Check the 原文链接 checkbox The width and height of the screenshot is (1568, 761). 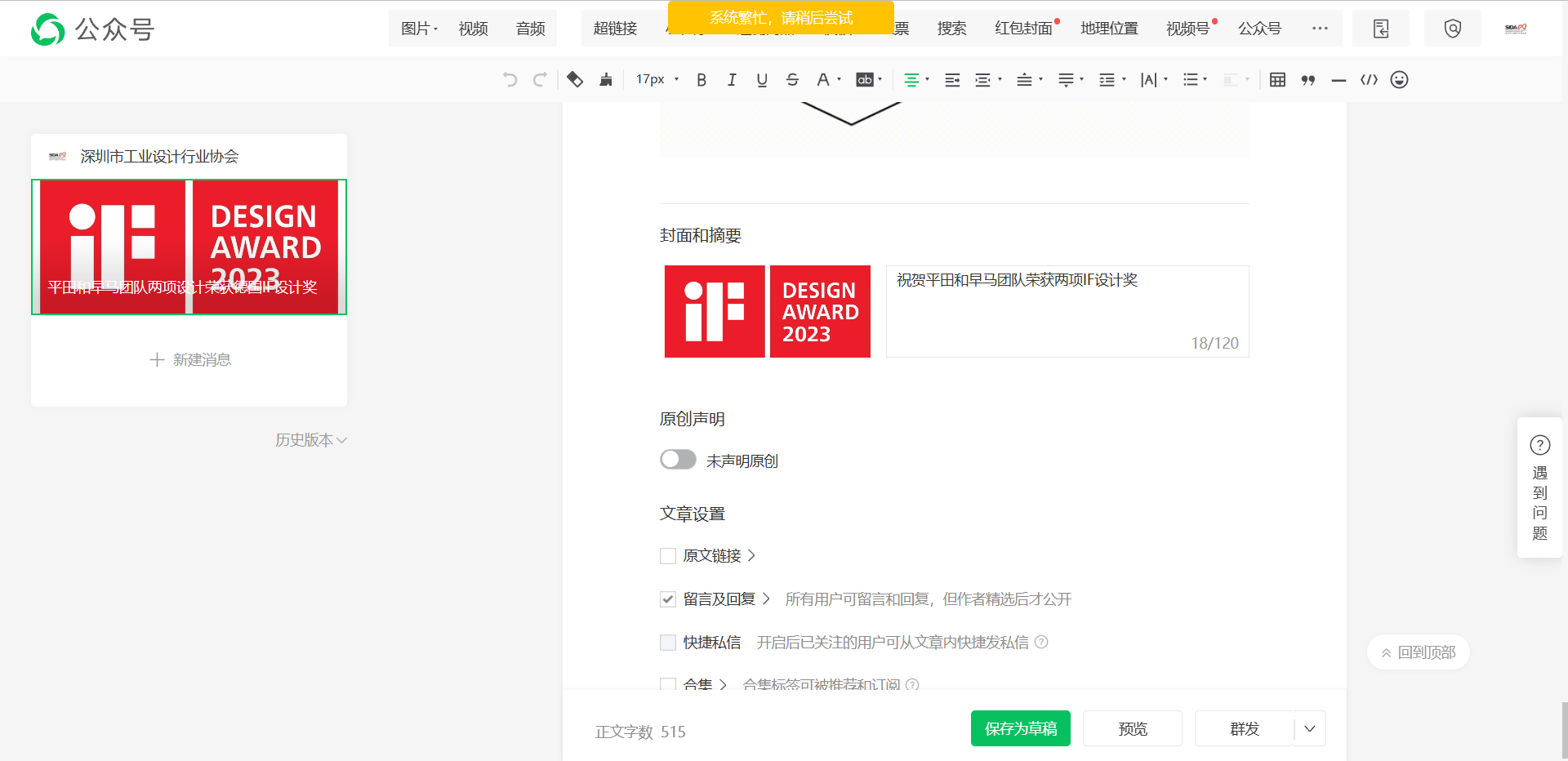coord(668,556)
